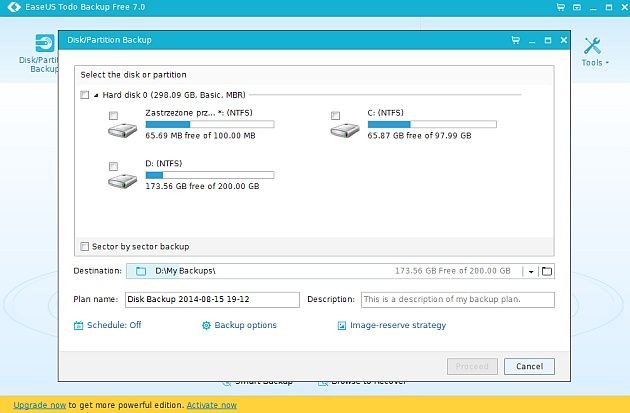
Task: Browse for destination folder icon
Action: (546, 271)
